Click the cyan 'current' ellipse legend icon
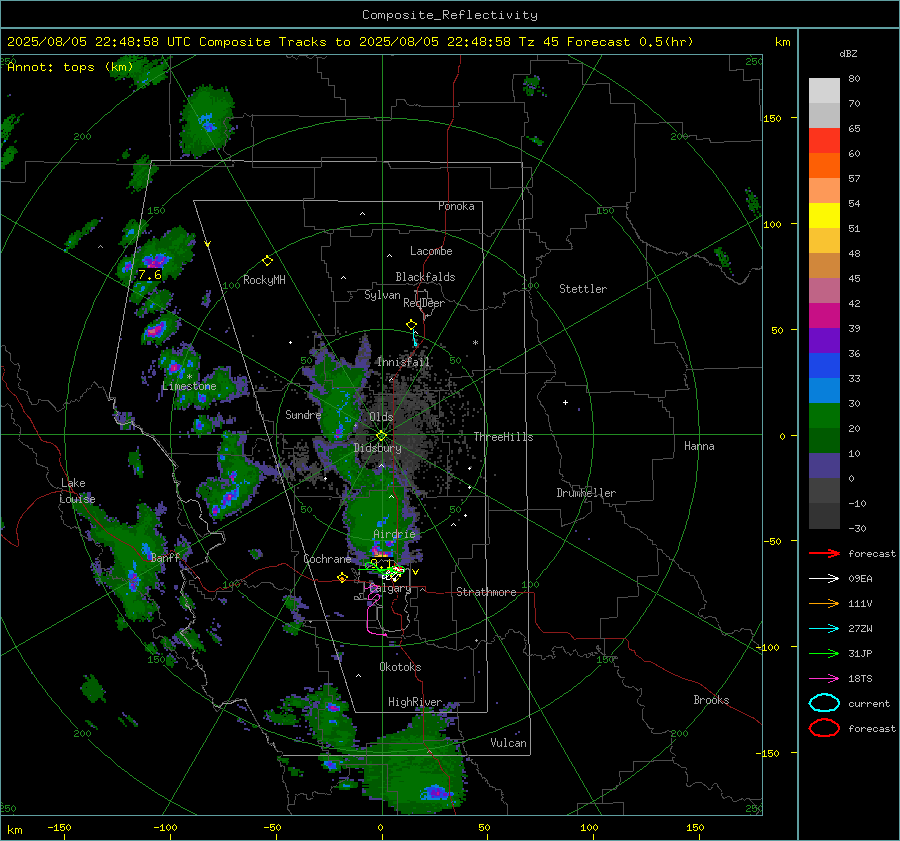Viewport: 900px width, 841px height. click(x=824, y=703)
